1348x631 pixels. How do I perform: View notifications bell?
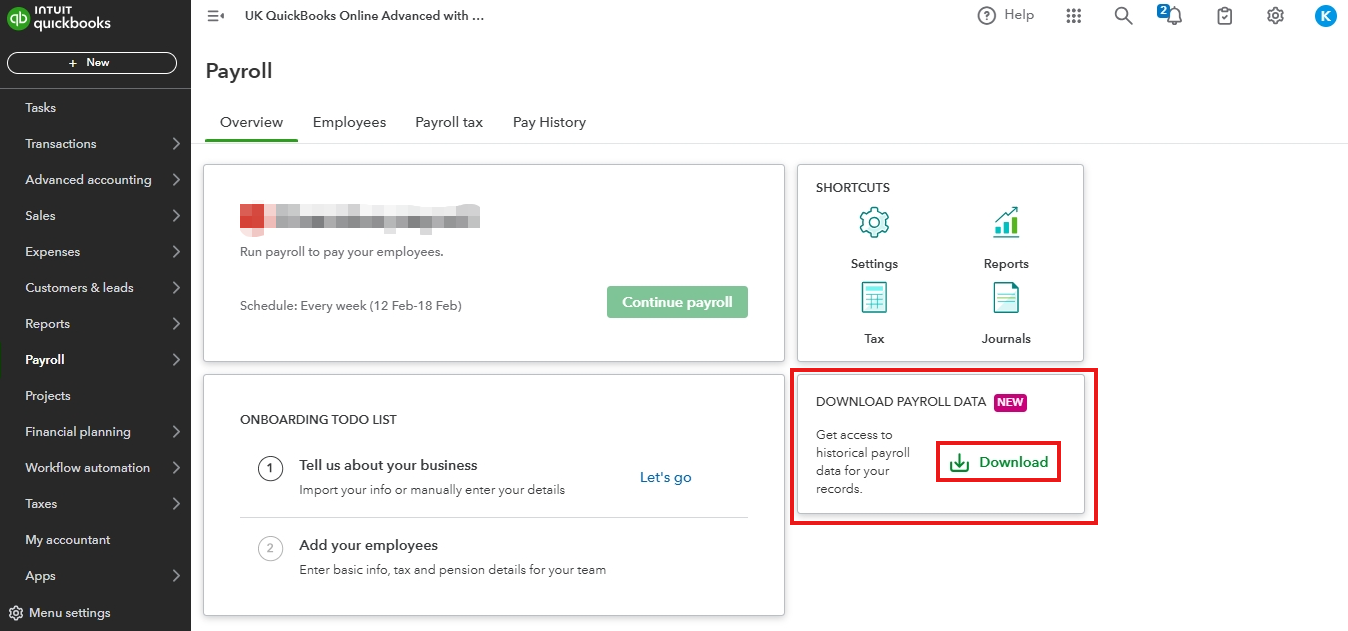coord(1172,15)
